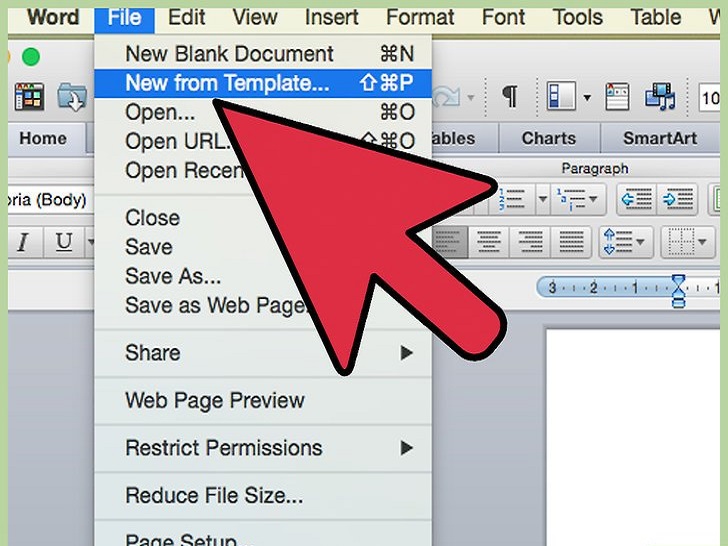Open the Insert menu

tap(332, 19)
